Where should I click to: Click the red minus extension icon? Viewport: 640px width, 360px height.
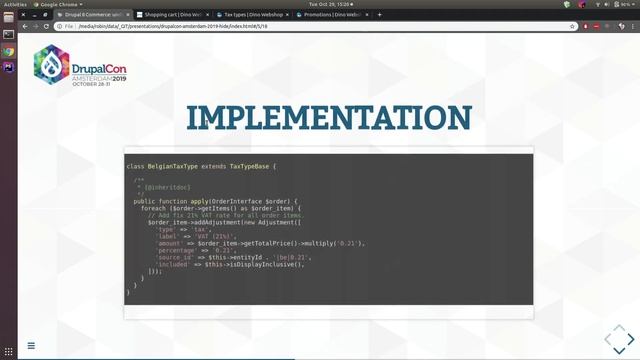[596, 26]
